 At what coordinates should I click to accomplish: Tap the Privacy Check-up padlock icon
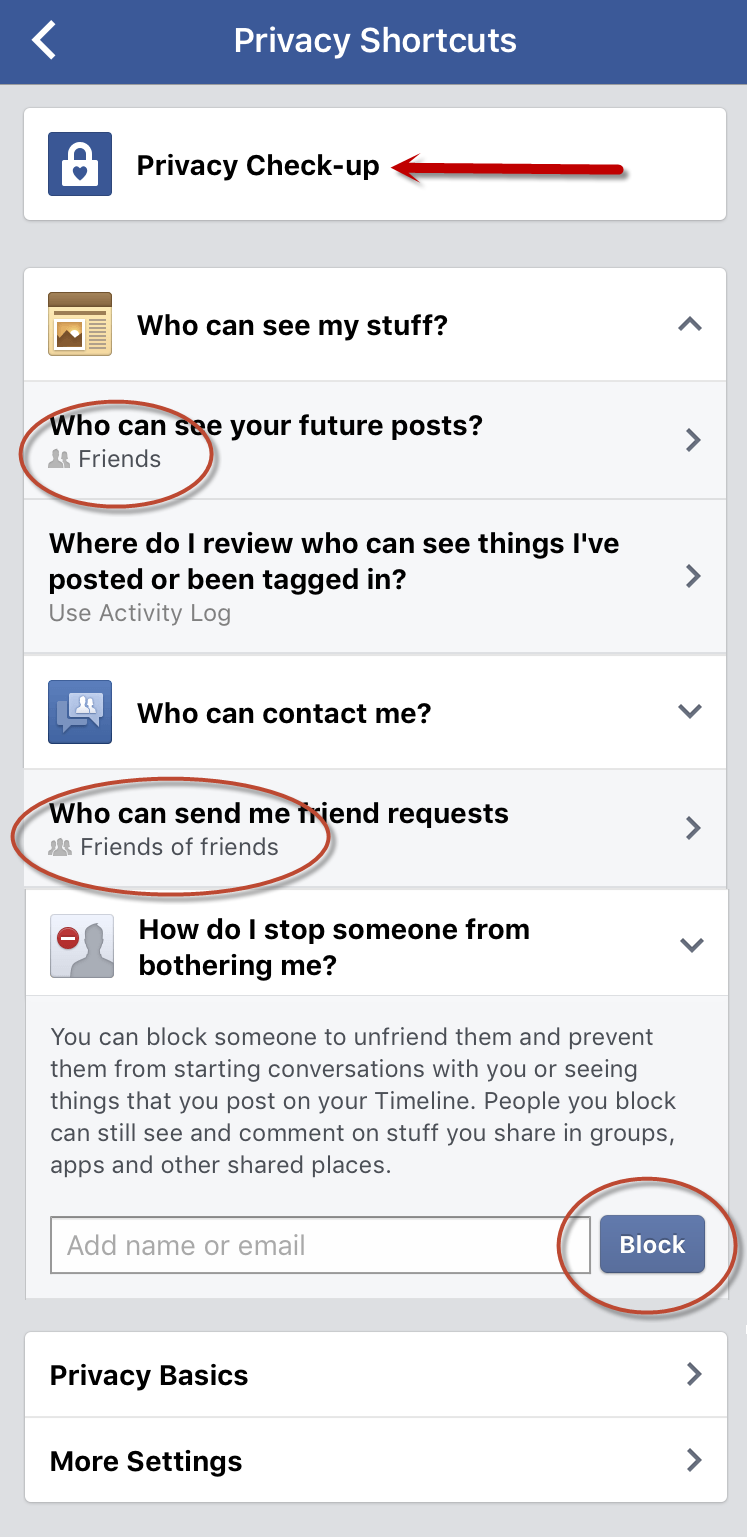[80, 164]
